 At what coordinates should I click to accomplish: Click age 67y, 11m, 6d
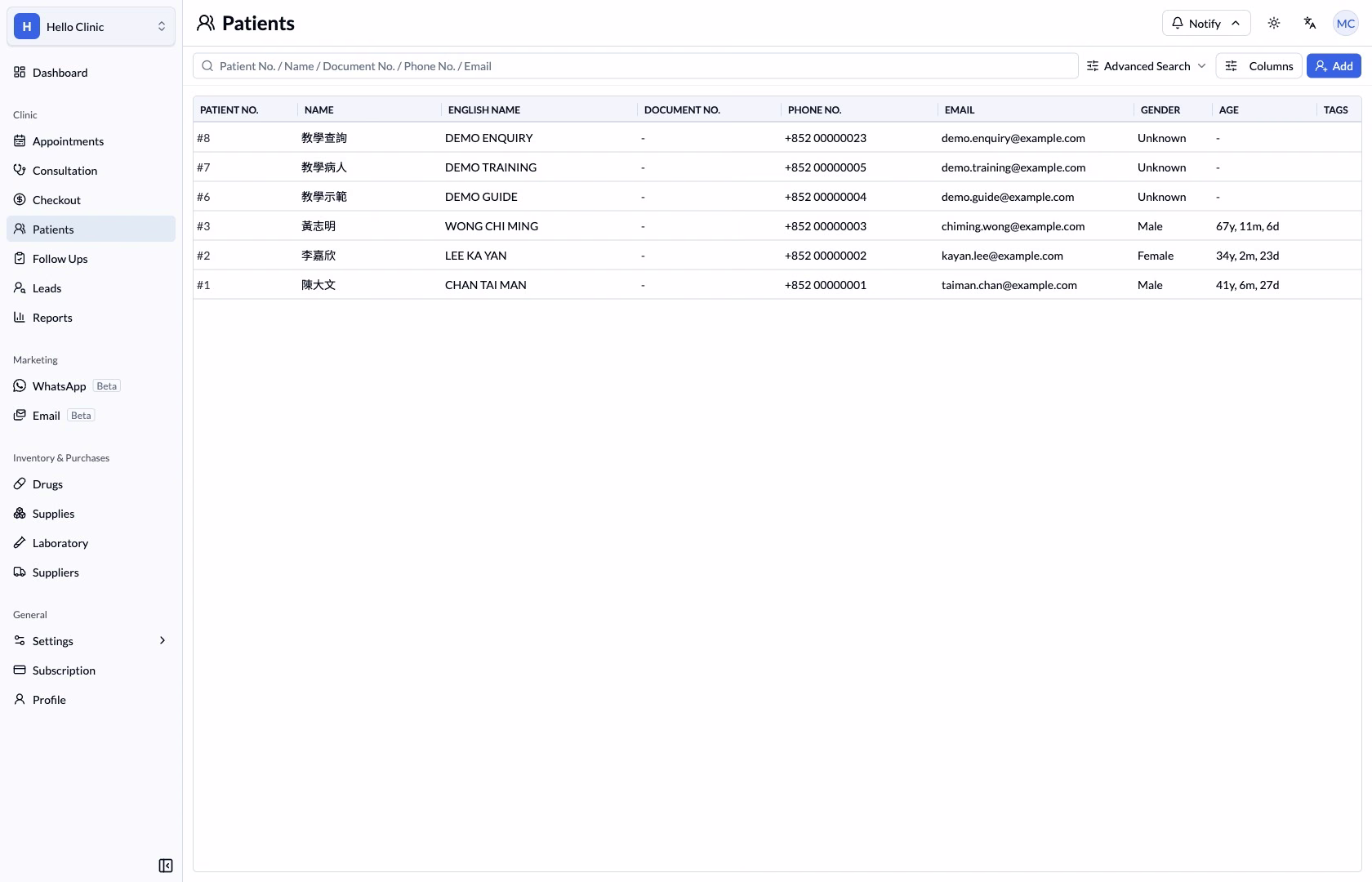click(1247, 225)
